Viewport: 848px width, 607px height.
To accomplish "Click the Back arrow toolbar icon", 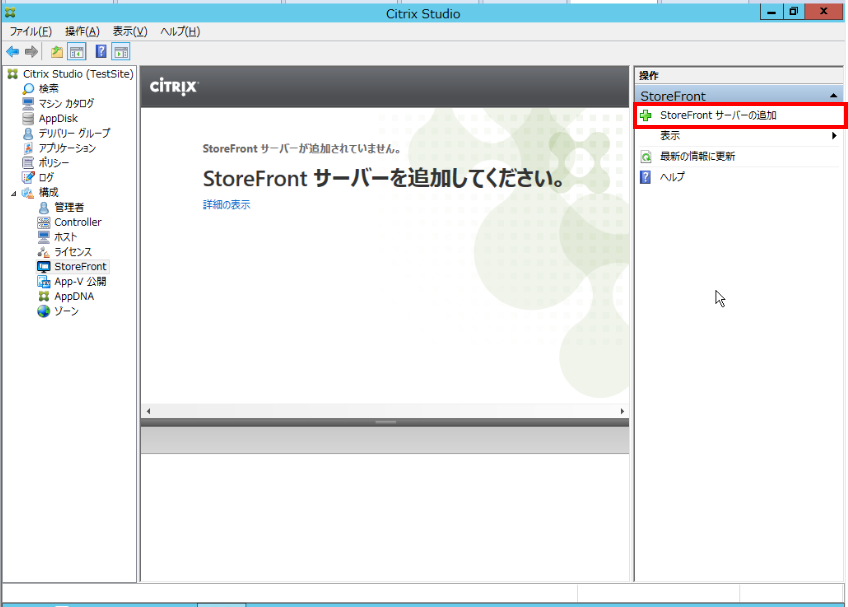I will [12, 52].
